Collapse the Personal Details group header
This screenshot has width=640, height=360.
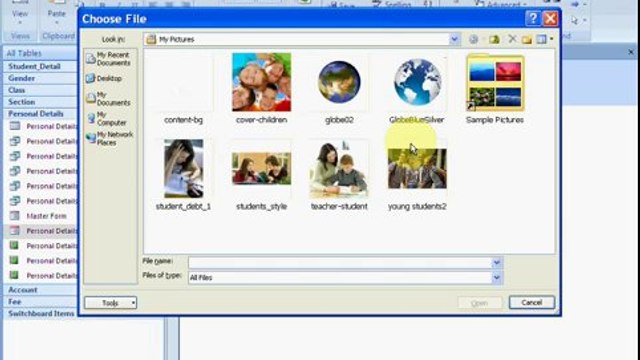pos(40,113)
